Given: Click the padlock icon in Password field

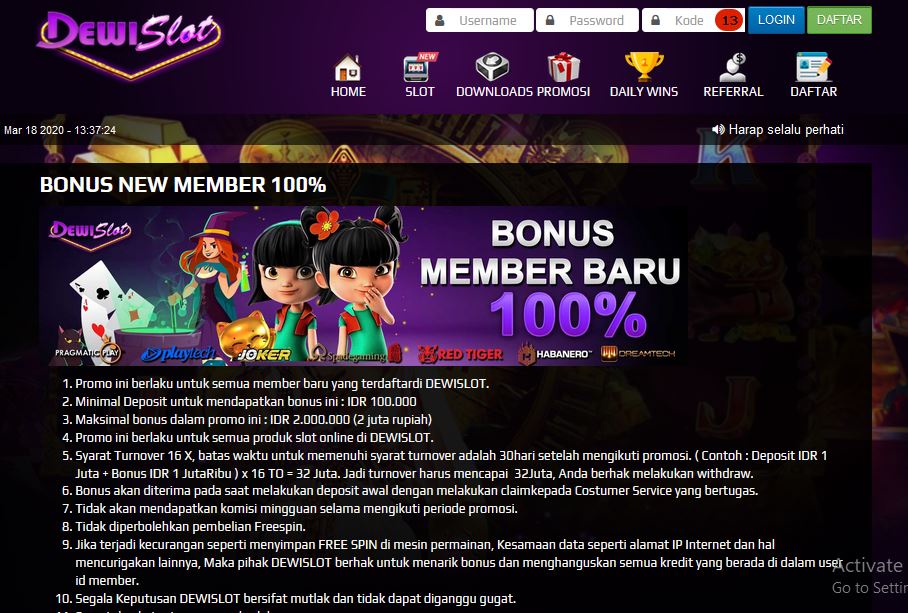Looking at the screenshot, I should (x=550, y=20).
